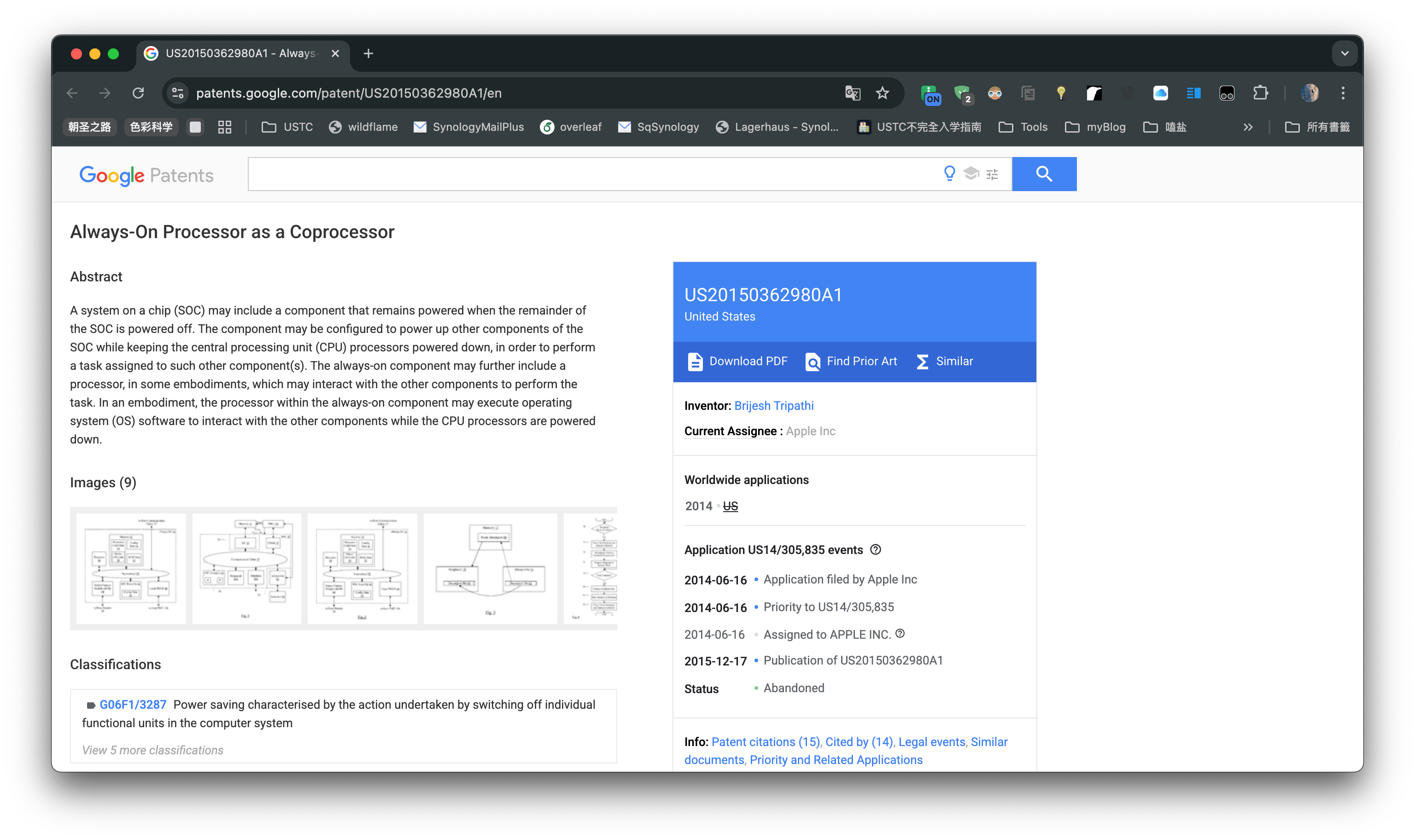The height and width of the screenshot is (840, 1415).
Task: Click help icon next to application events
Action: (x=875, y=549)
